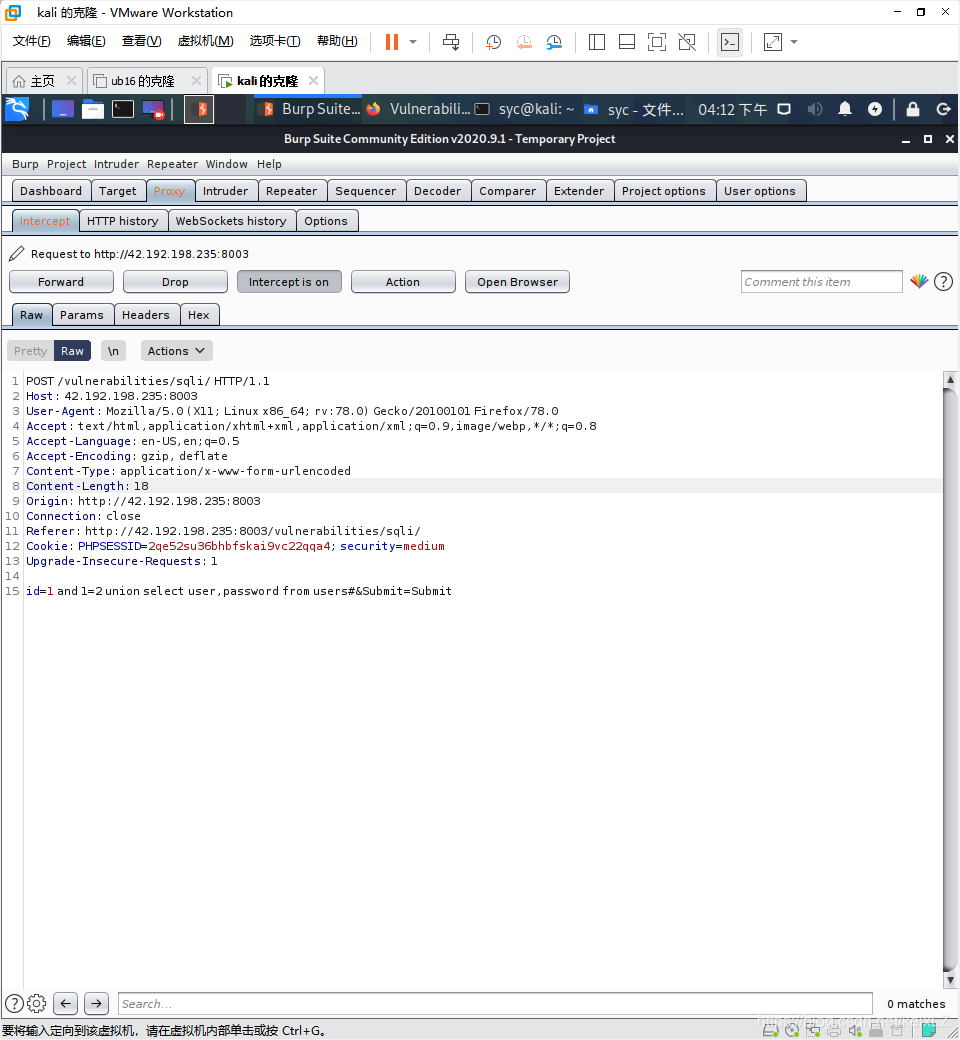
Task: Click the Search input field
Action: pyautogui.click(x=495, y=1004)
